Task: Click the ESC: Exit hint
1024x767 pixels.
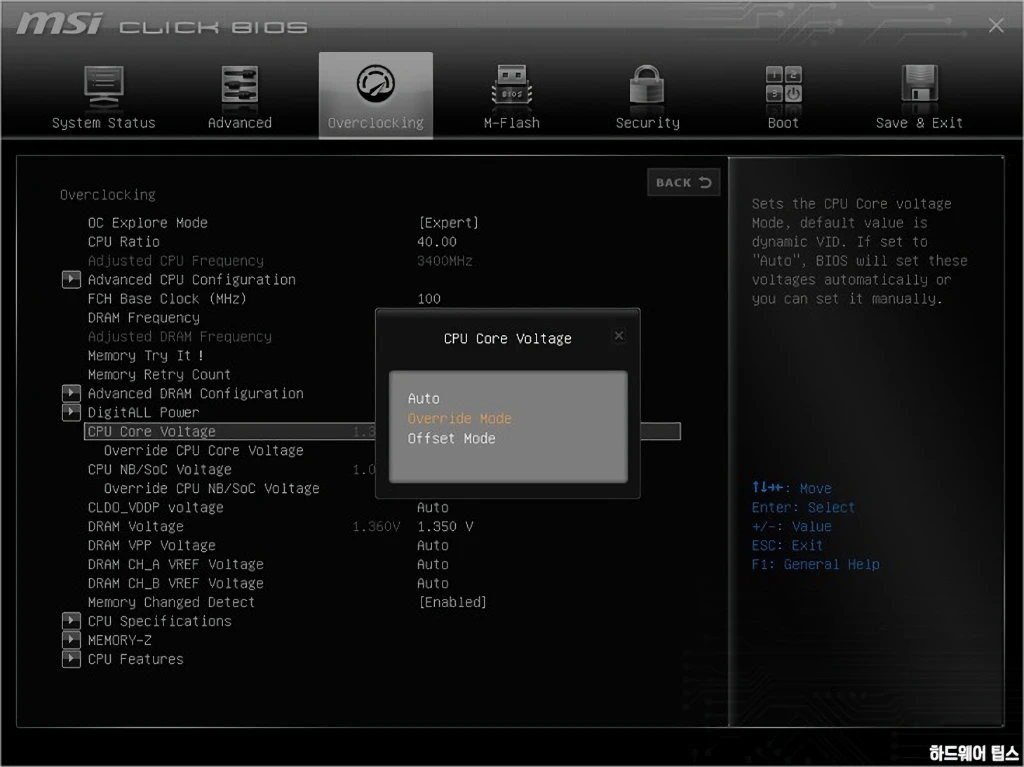Action: click(x=787, y=545)
